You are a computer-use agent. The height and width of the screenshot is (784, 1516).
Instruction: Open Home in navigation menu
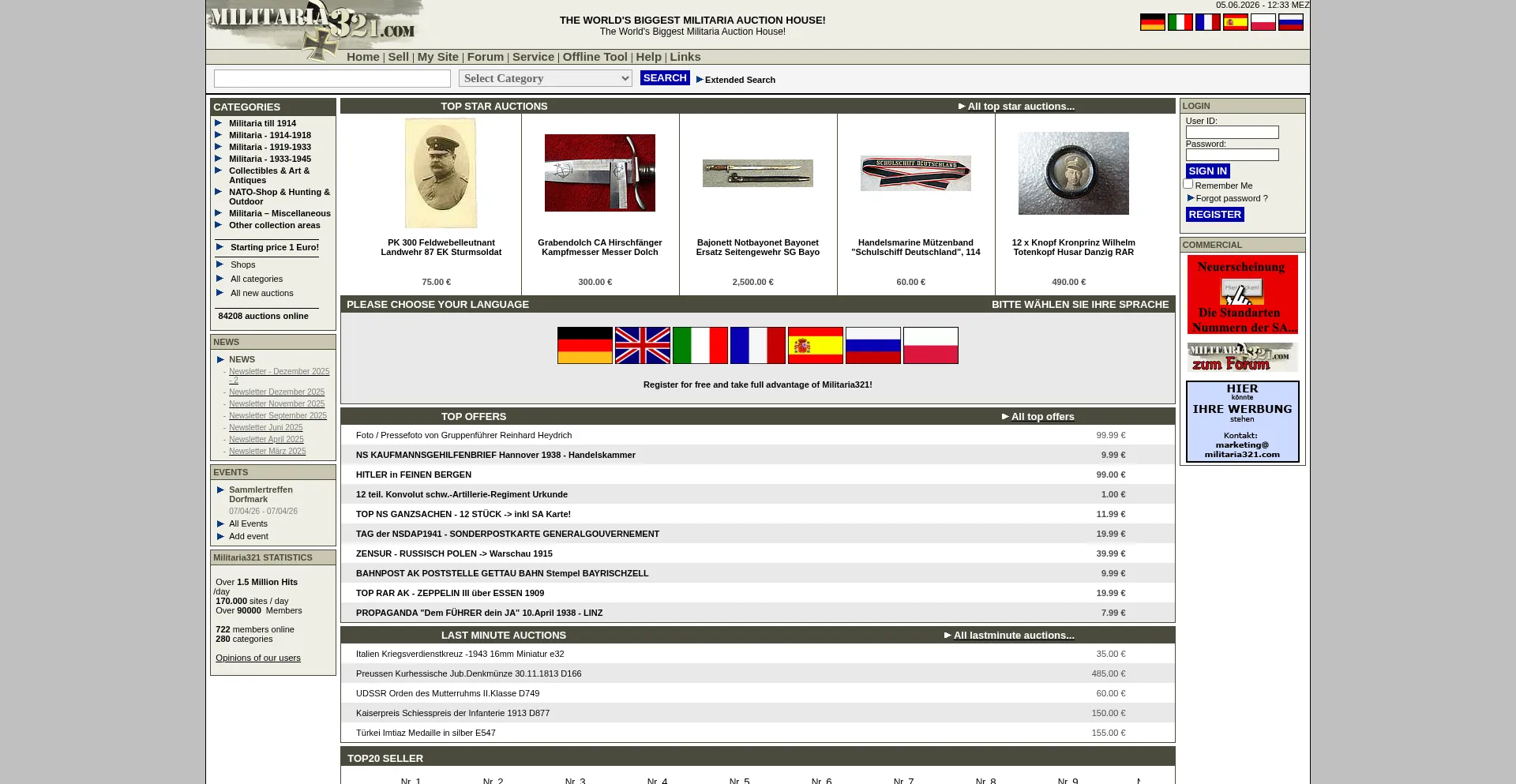tap(363, 57)
